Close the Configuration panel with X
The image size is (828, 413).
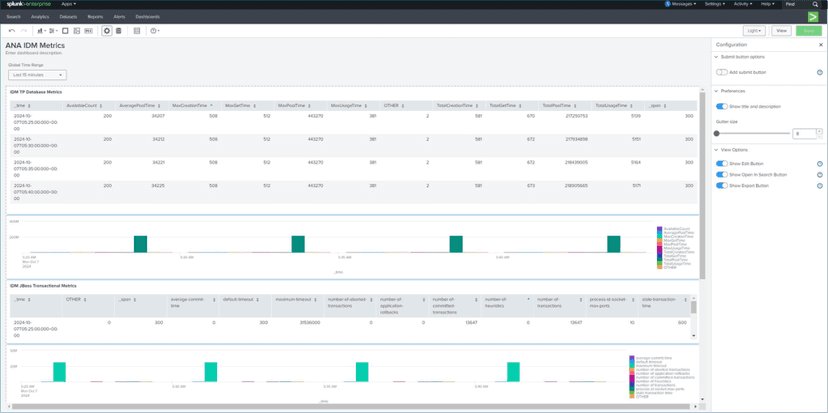pyautogui.click(x=821, y=45)
